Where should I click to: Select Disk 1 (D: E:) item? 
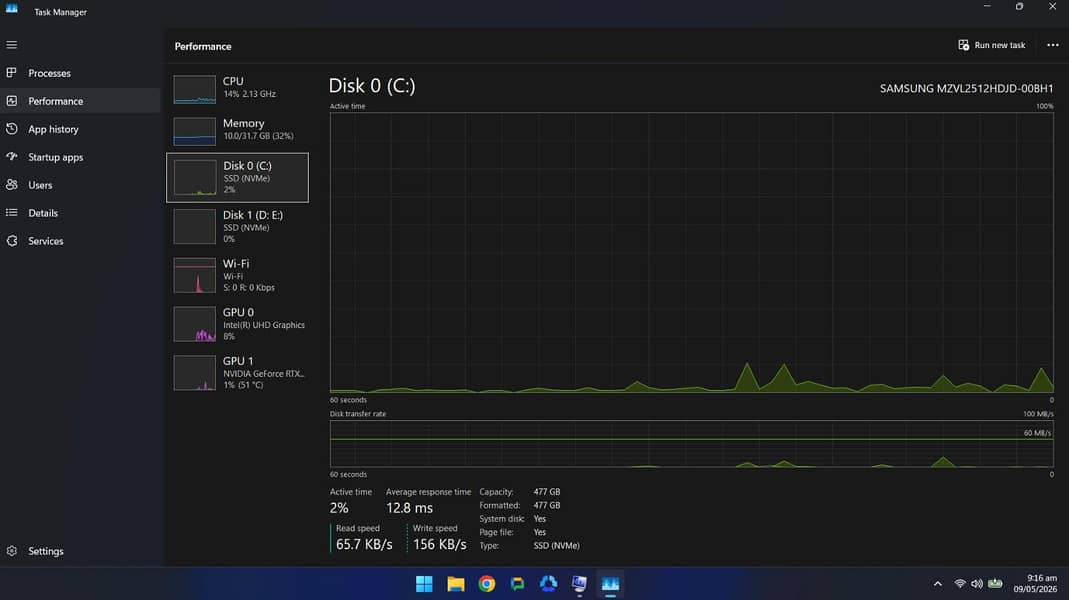237,226
